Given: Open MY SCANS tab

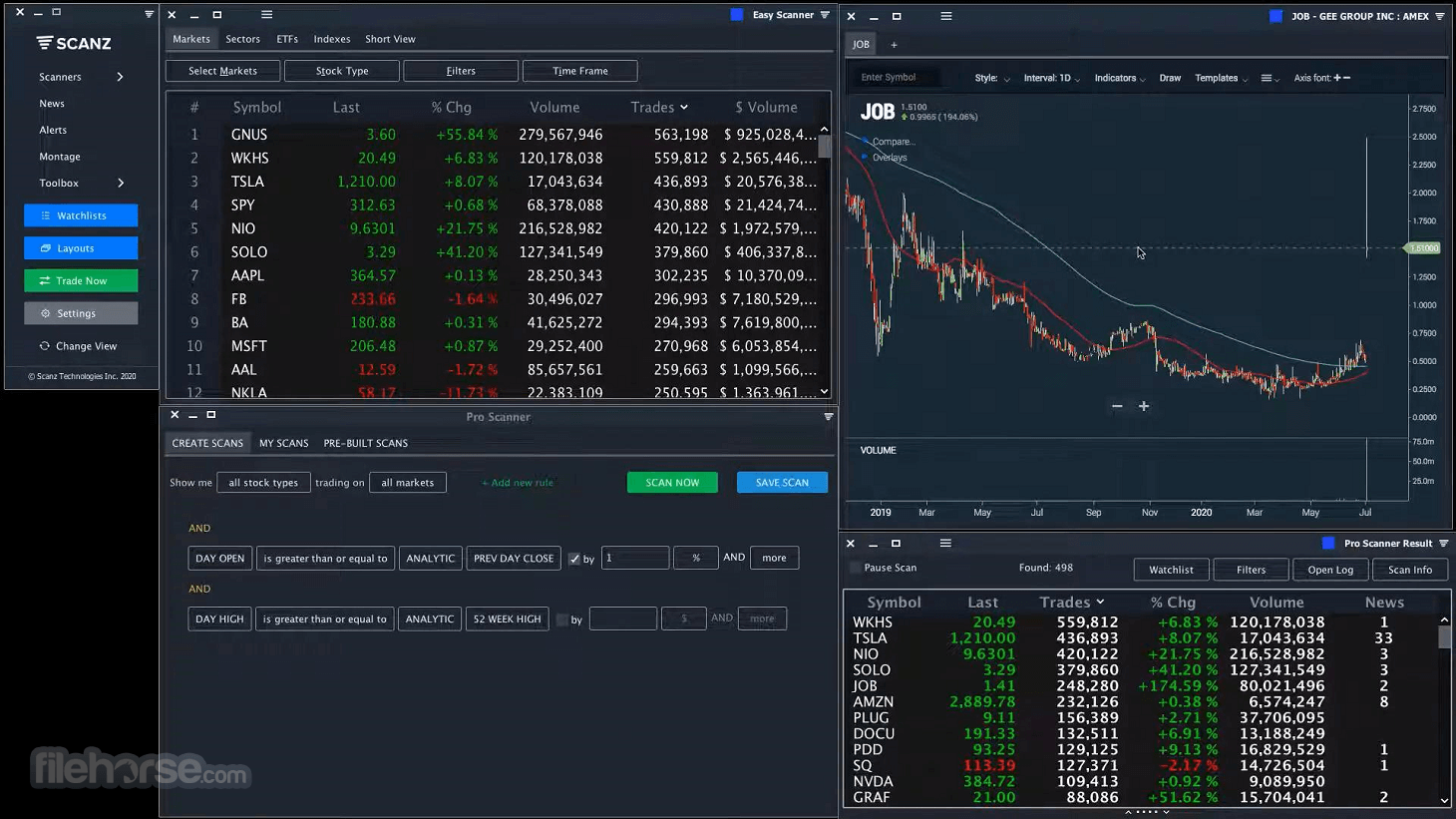Looking at the screenshot, I should click(284, 444).
